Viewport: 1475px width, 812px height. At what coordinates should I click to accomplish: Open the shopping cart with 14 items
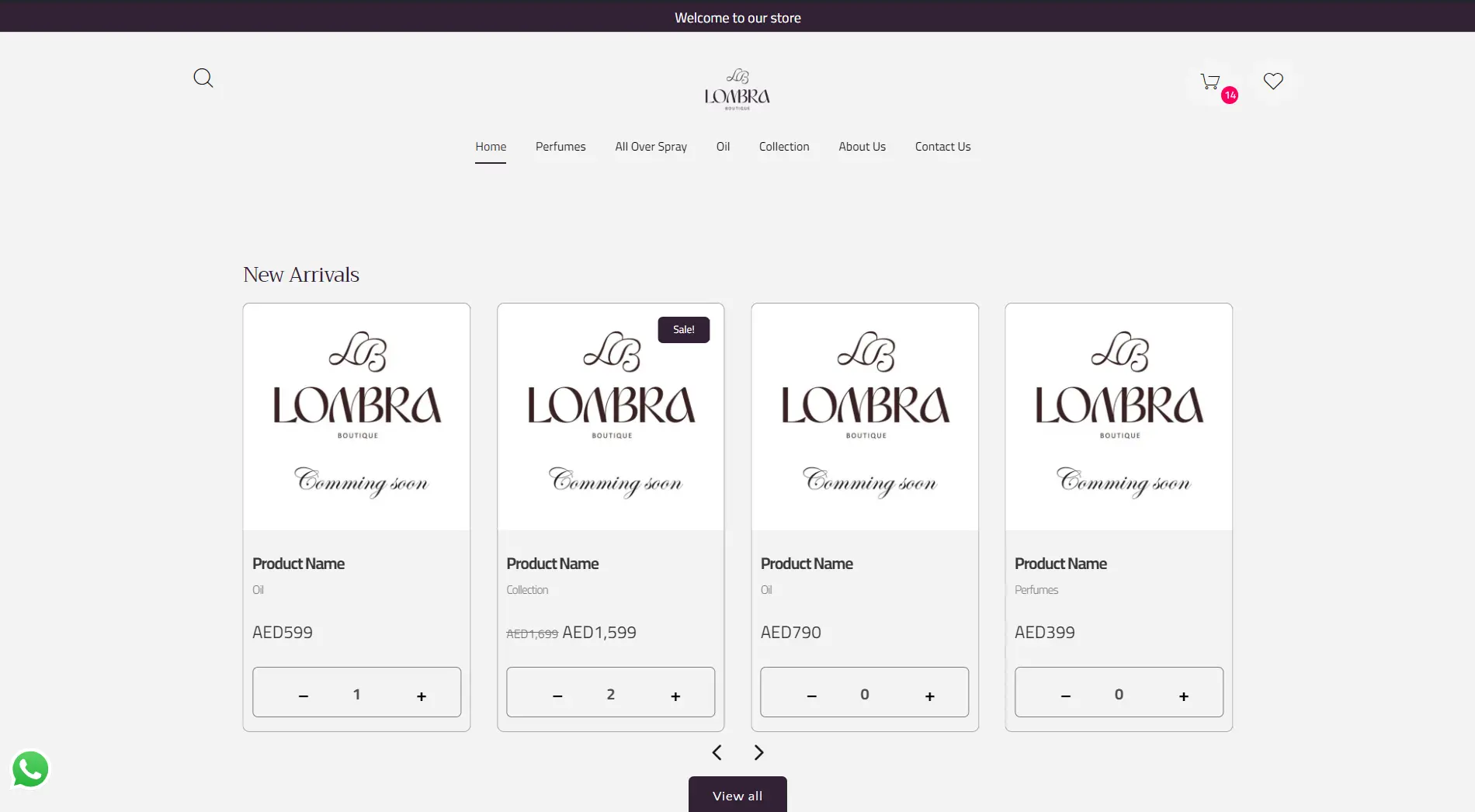(1210, 82)
